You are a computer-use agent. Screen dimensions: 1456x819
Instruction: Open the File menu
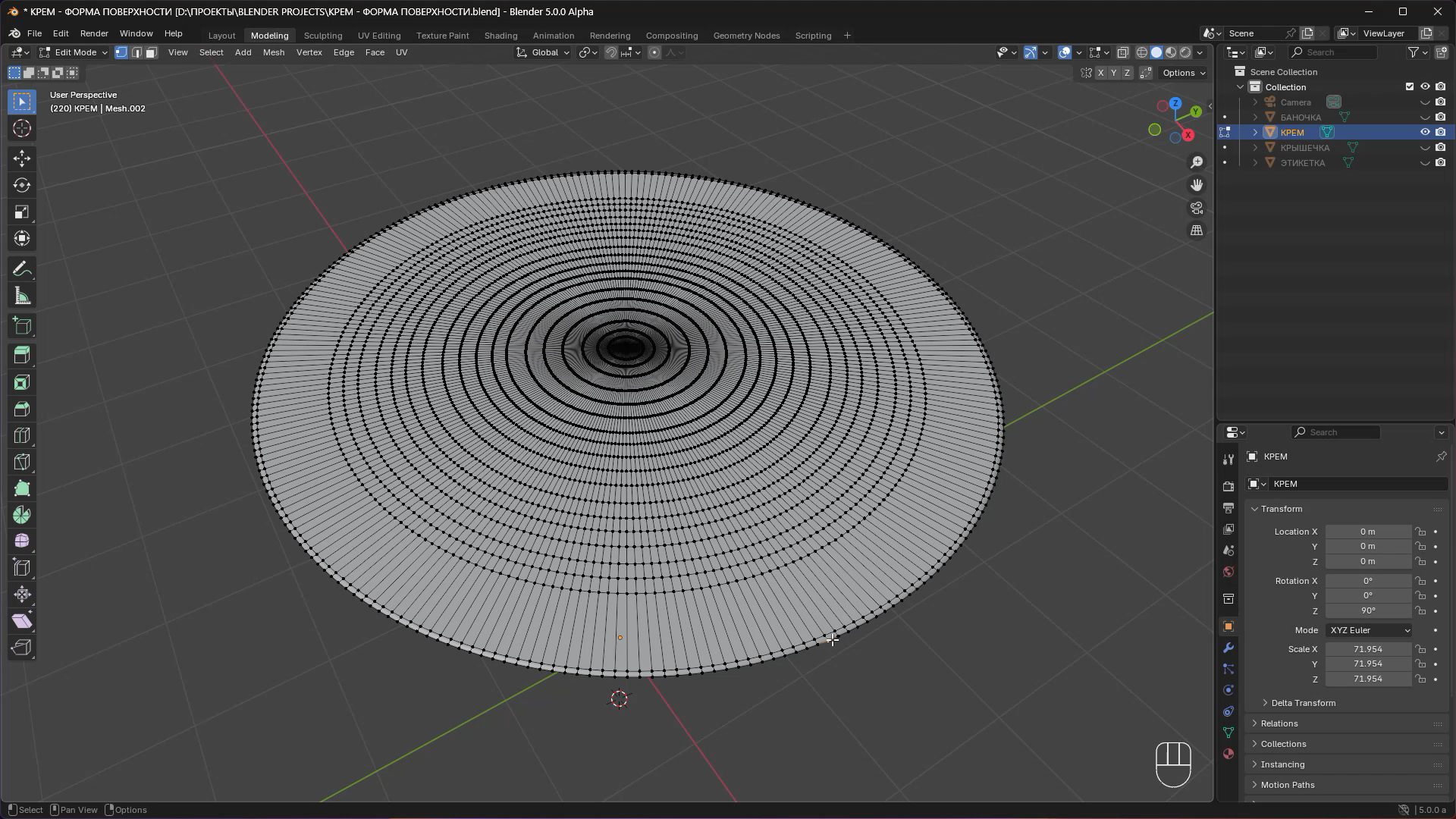pyautogui.click(x=34, y=33)
